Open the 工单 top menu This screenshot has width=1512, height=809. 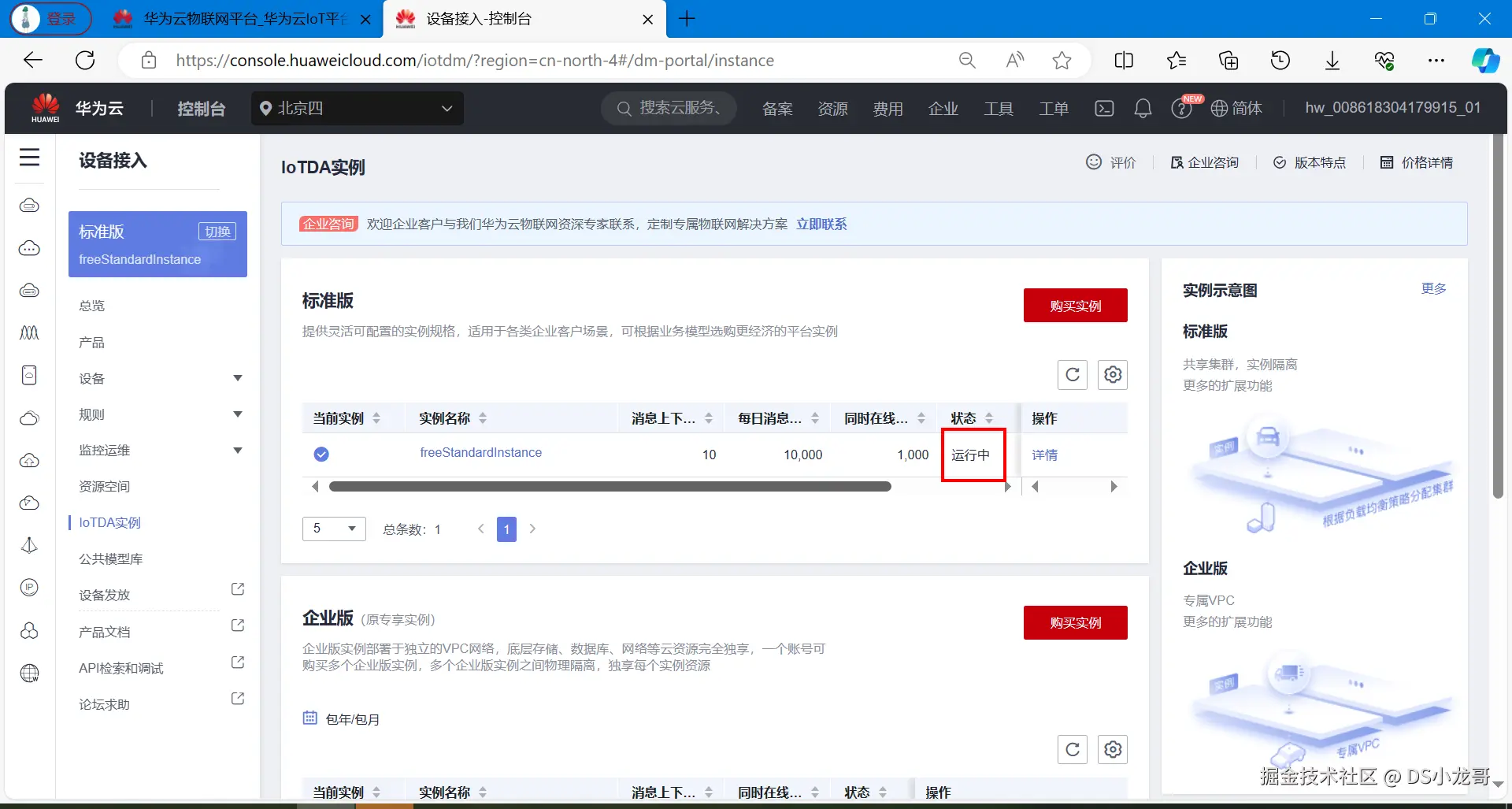point(1054,109)
